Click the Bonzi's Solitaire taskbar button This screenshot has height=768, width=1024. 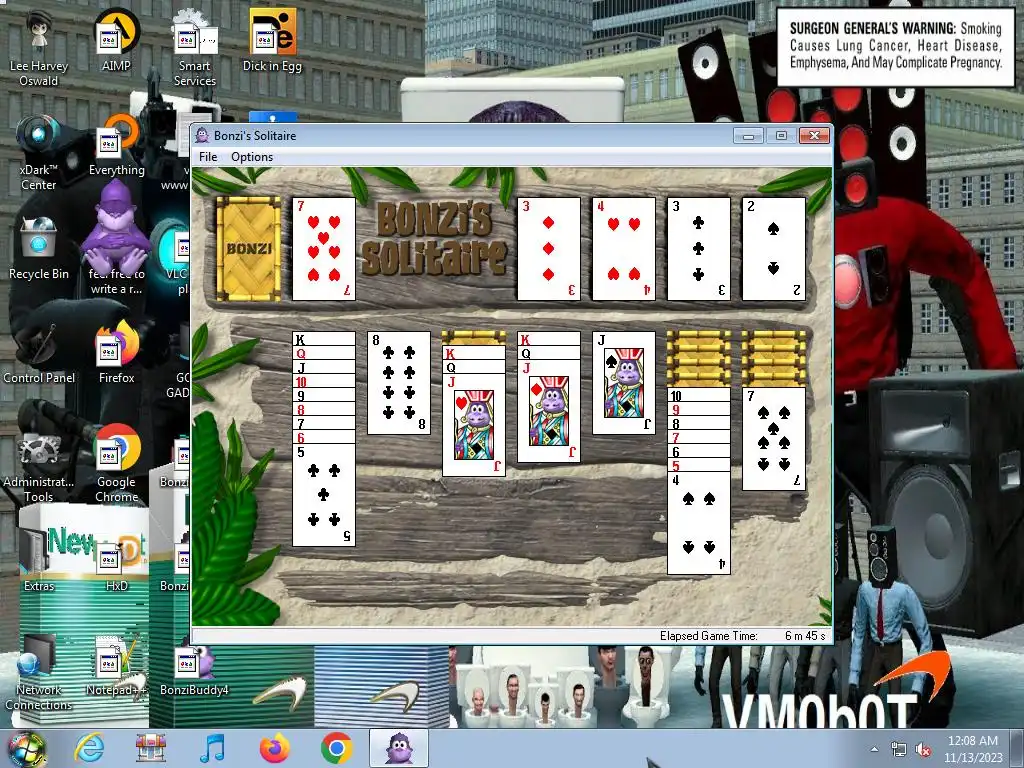398,748
